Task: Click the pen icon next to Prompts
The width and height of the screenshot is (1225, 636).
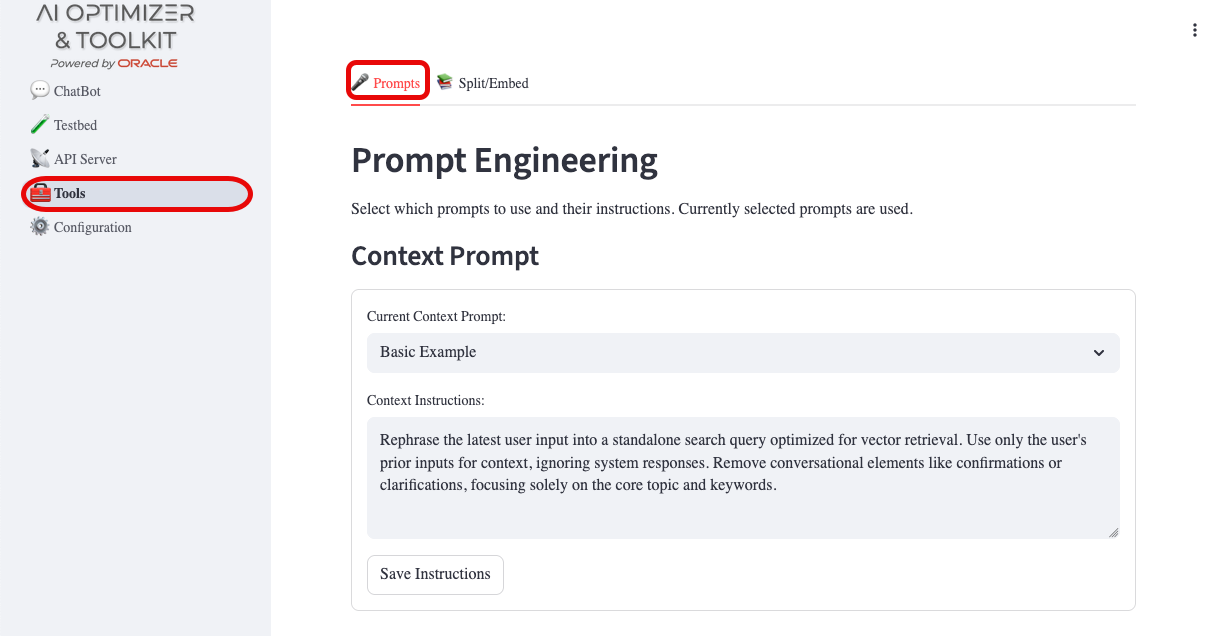Action: 361,80
